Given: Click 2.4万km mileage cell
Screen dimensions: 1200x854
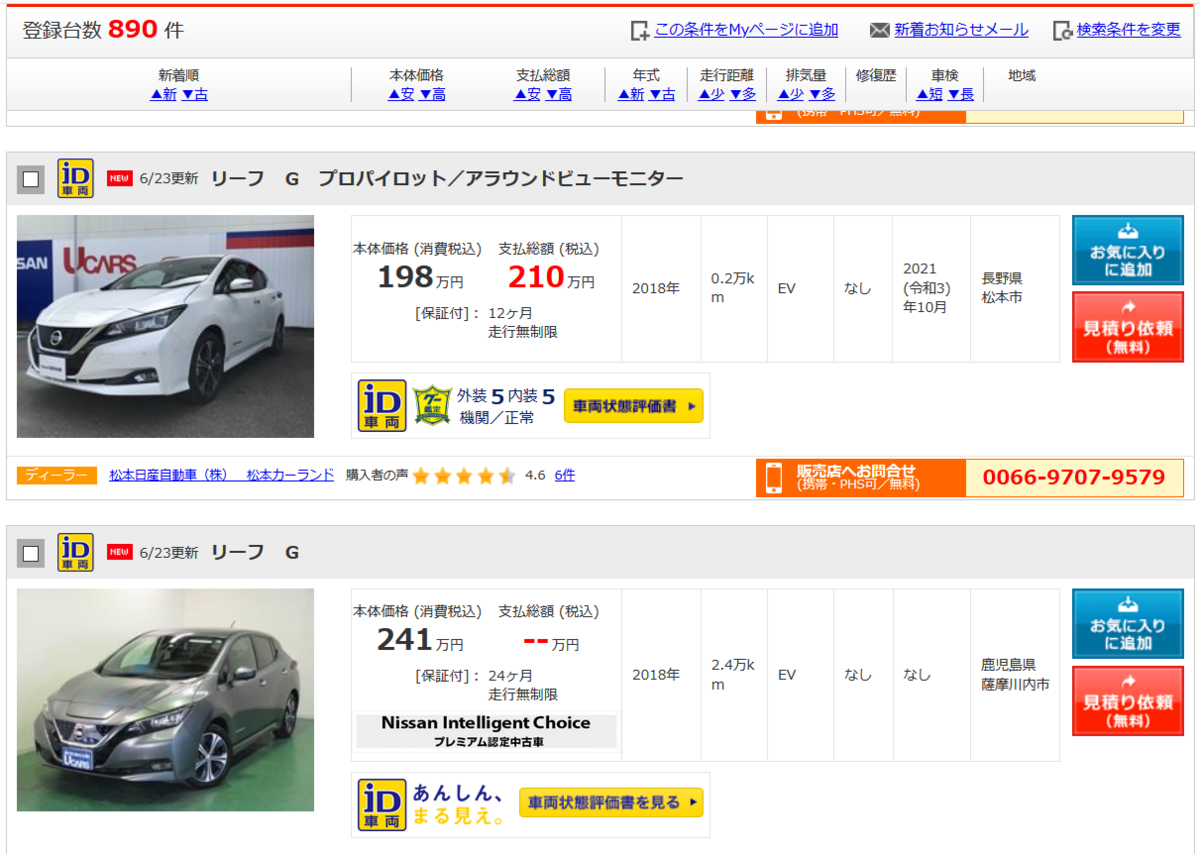Looking at the screenshot, I should [733, 675].
